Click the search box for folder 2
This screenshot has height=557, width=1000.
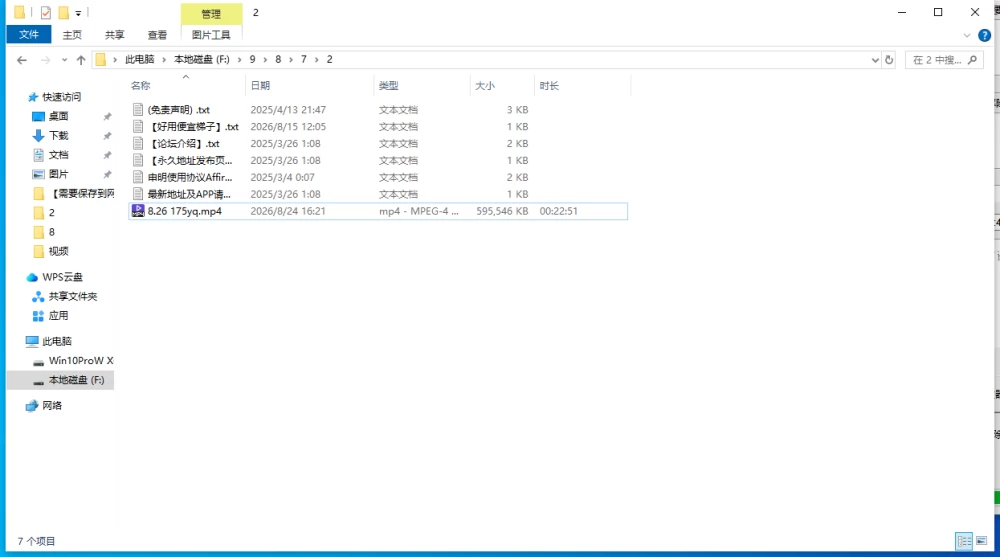tap(944, 60)
